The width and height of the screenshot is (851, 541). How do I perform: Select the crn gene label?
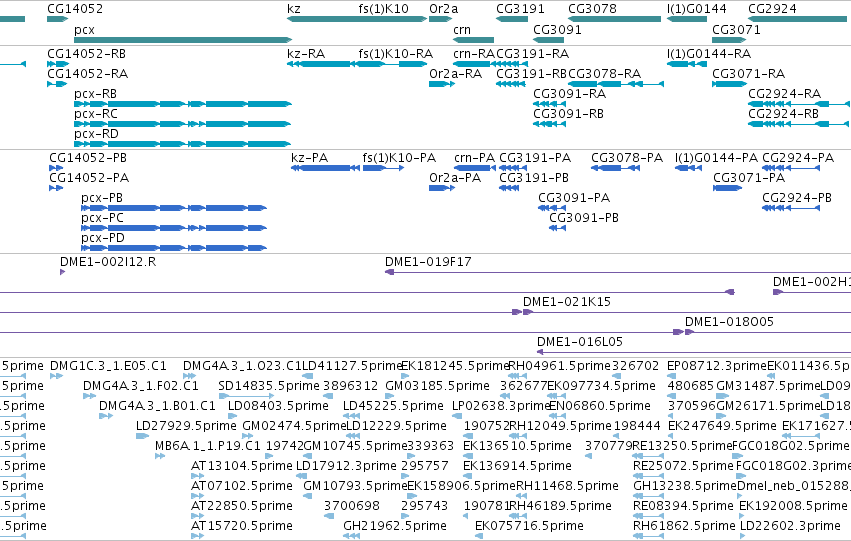pyautogui.click(x=462, y=30)
